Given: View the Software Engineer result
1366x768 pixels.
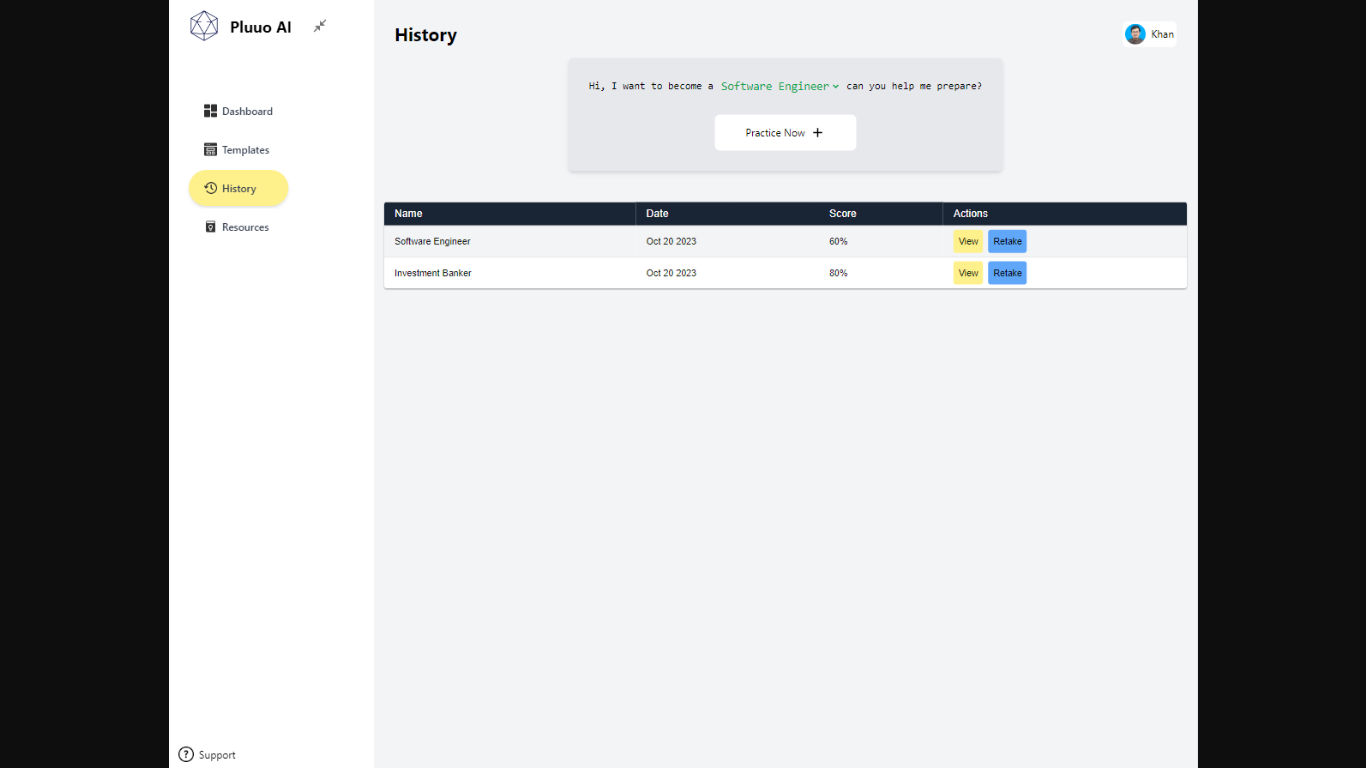Looking at the screenshot, I should coord(968,241).
